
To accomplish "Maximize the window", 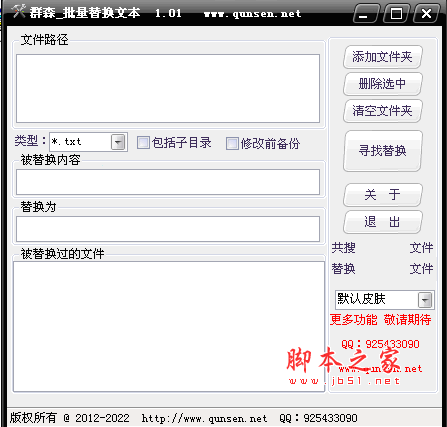I will point(396,14).
